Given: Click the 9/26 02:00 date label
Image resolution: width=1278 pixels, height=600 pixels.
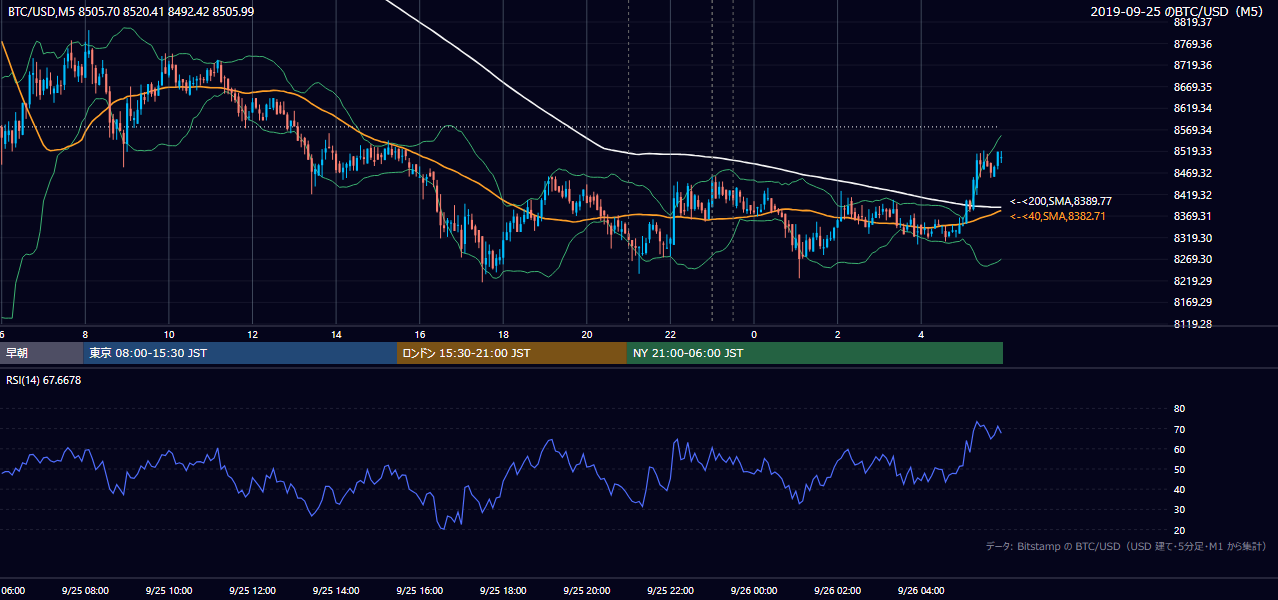Looking at the screenshot, I should pos(837,591).
